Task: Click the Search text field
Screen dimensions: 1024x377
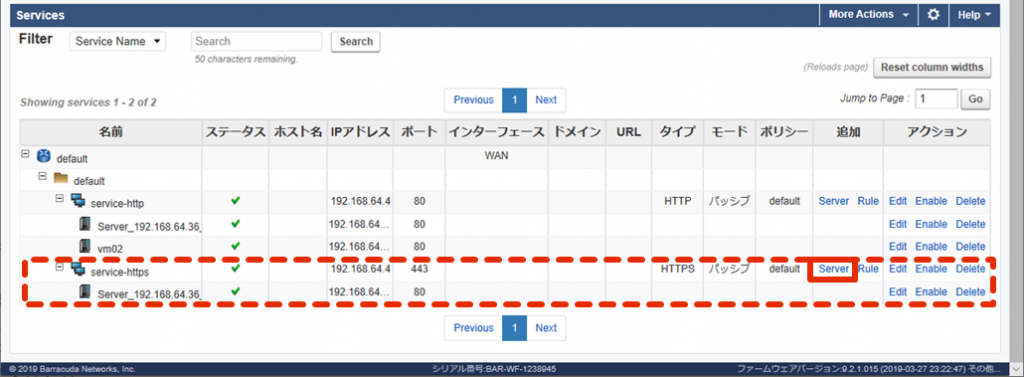Action: (x=257, y=41)
